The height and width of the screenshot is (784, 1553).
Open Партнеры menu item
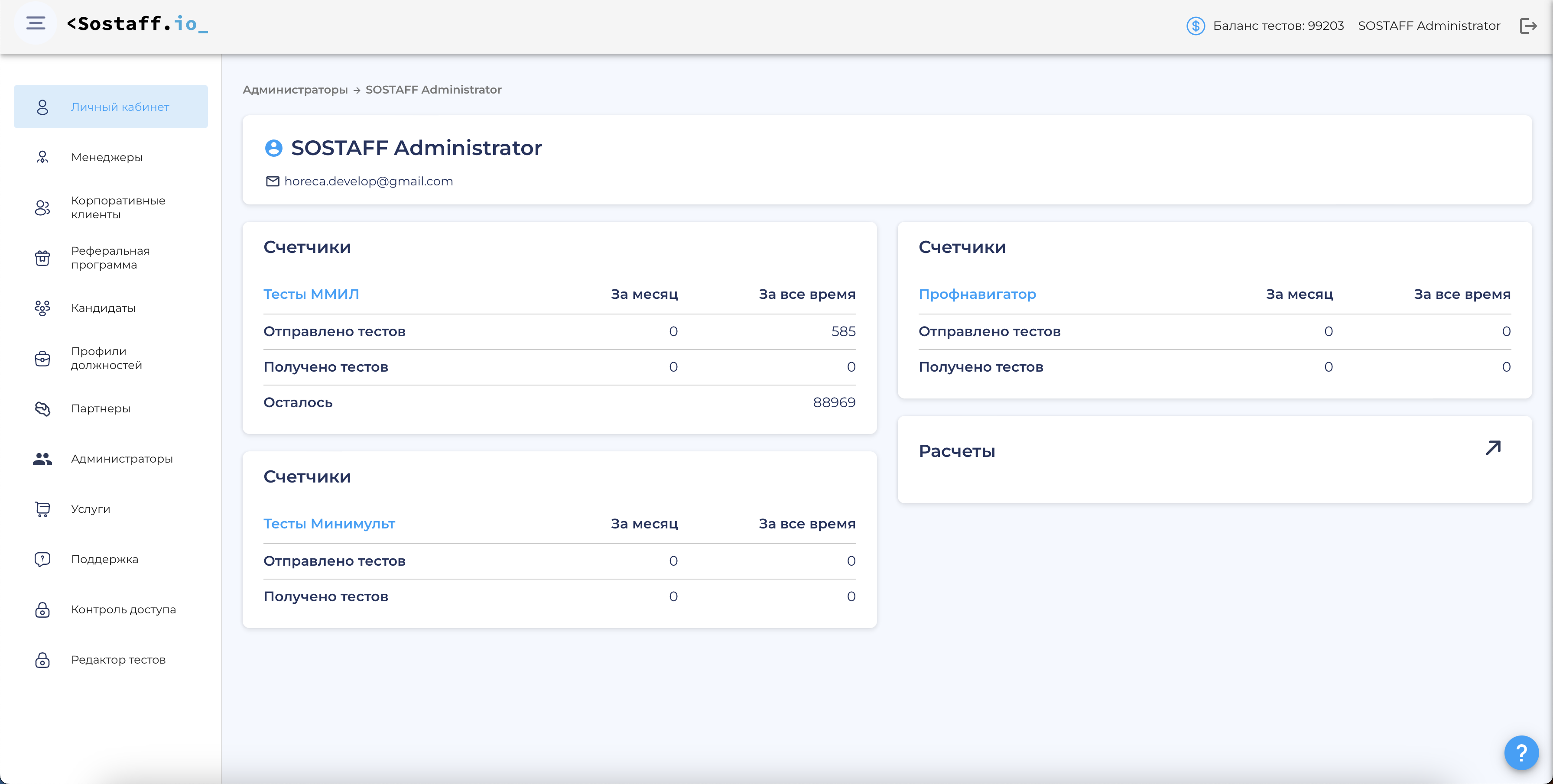coord(111,408)
